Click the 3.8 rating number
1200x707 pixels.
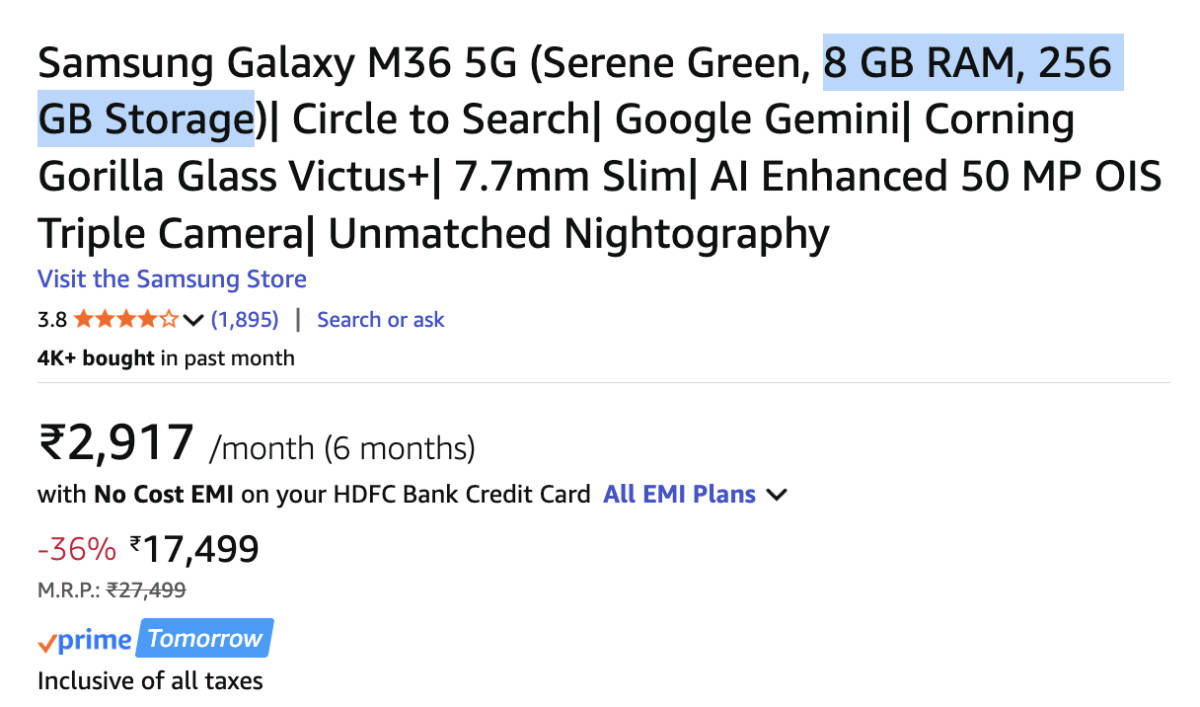(x=52, y=320)
